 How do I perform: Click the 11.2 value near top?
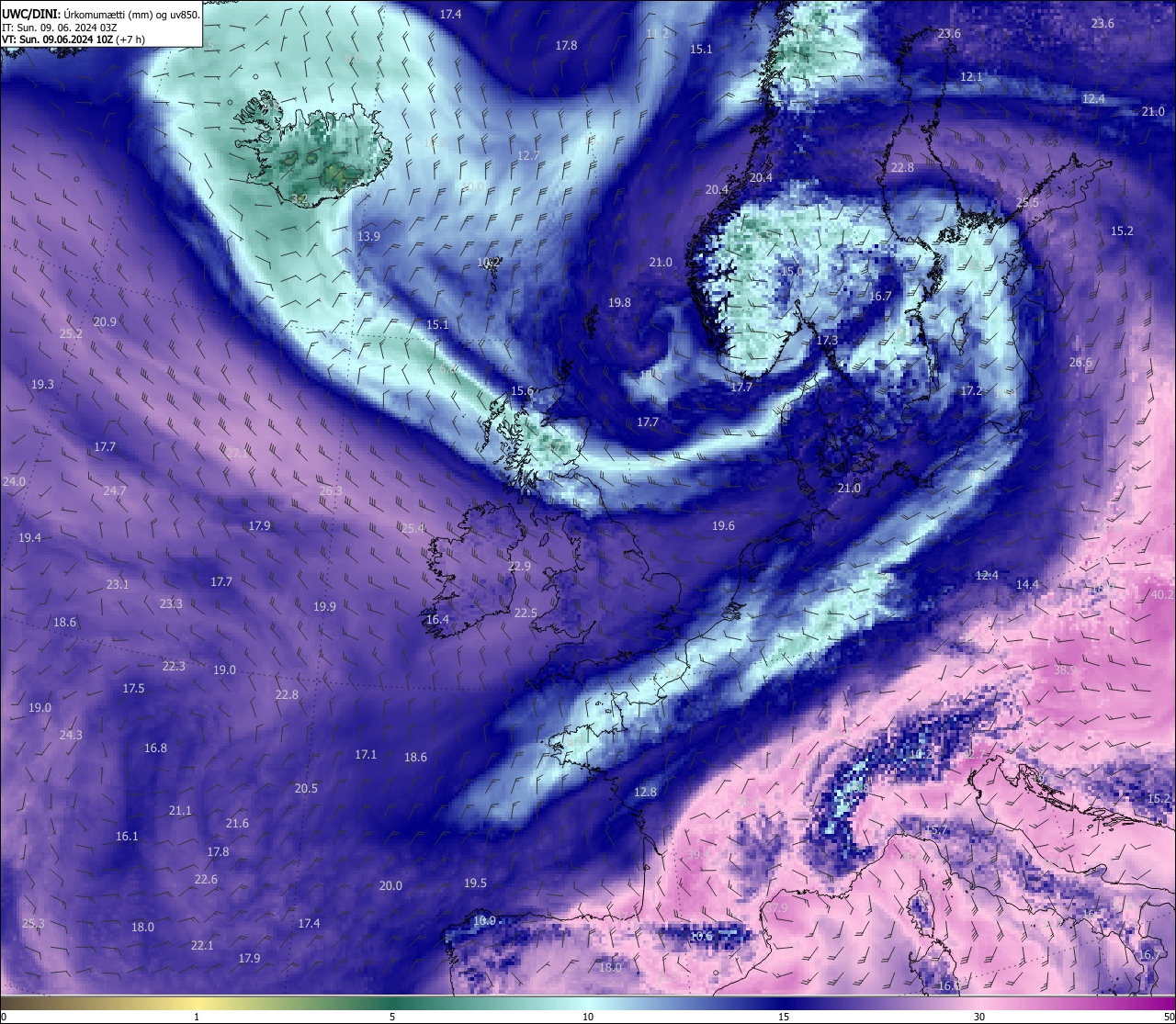pyautogui.click(x=658, y=34)
